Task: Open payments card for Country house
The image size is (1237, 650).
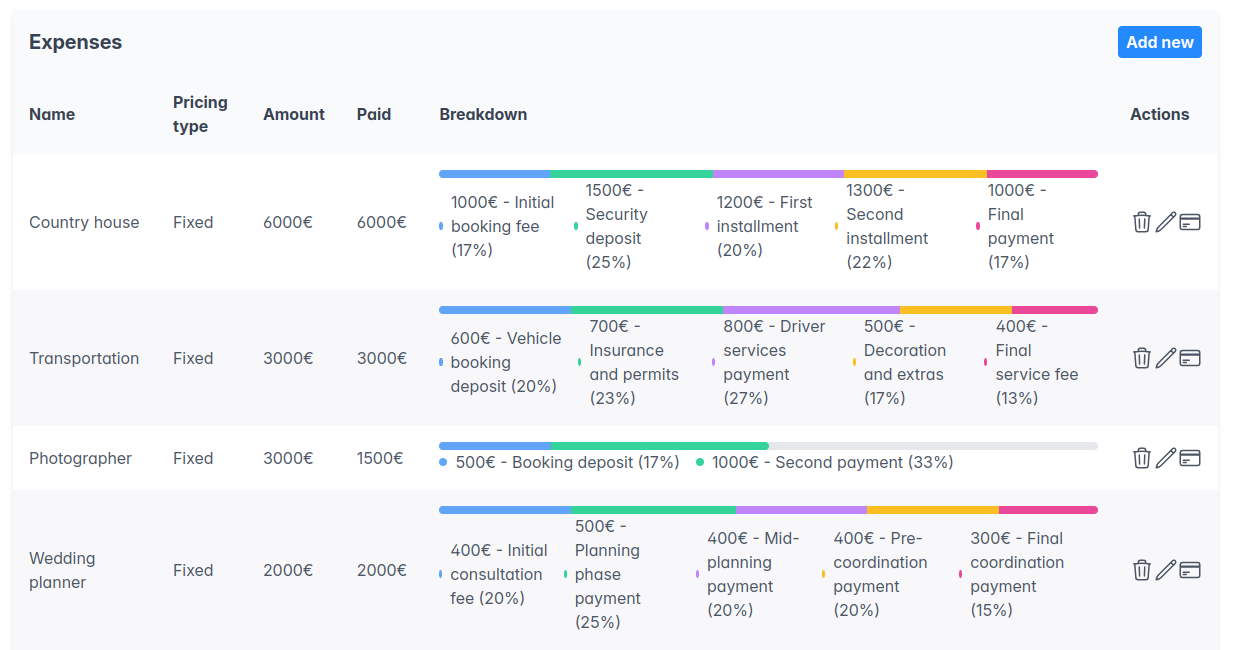Action: pos(1190,222)
